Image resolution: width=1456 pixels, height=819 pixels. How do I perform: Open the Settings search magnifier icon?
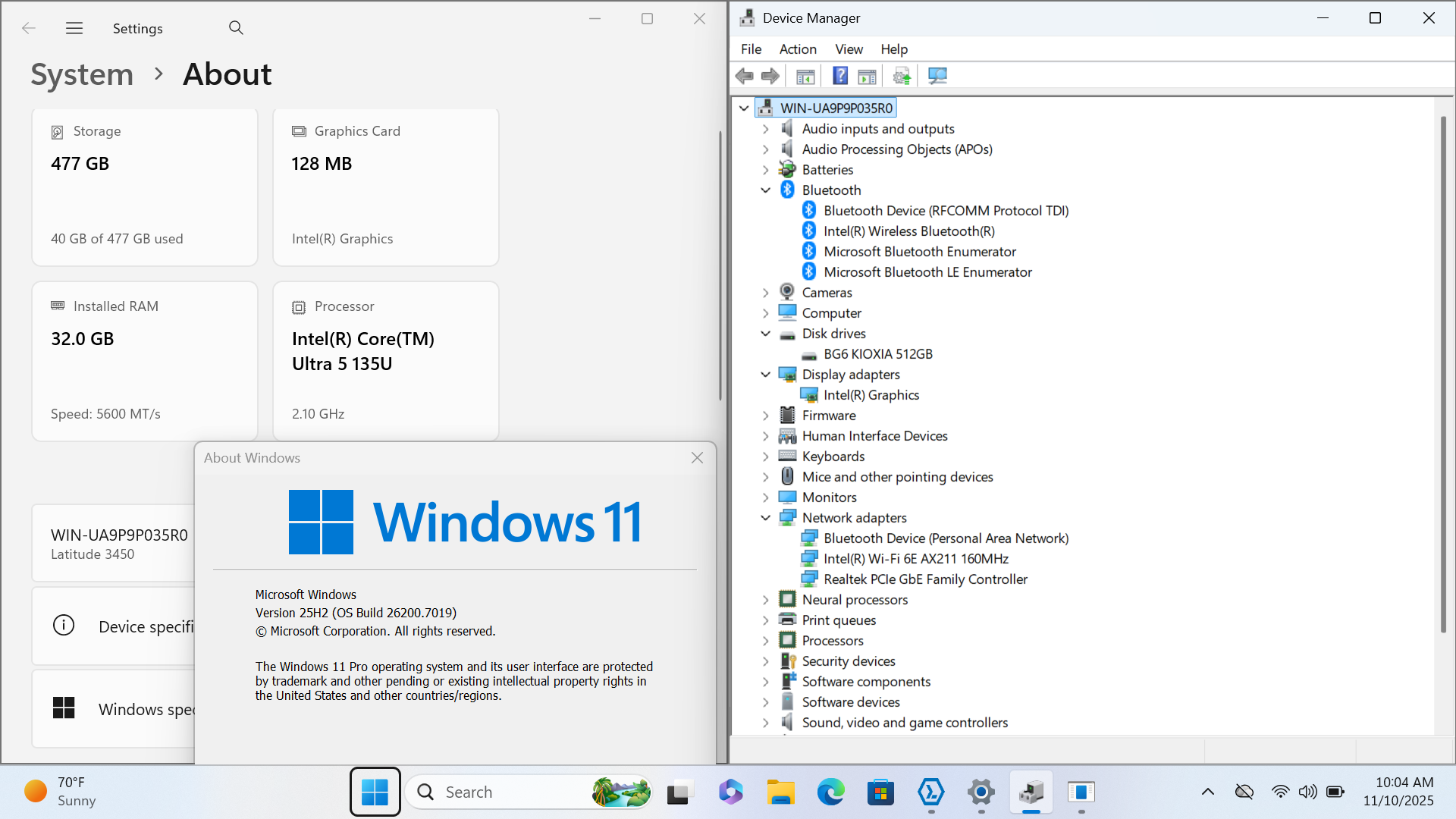point(236,28)
